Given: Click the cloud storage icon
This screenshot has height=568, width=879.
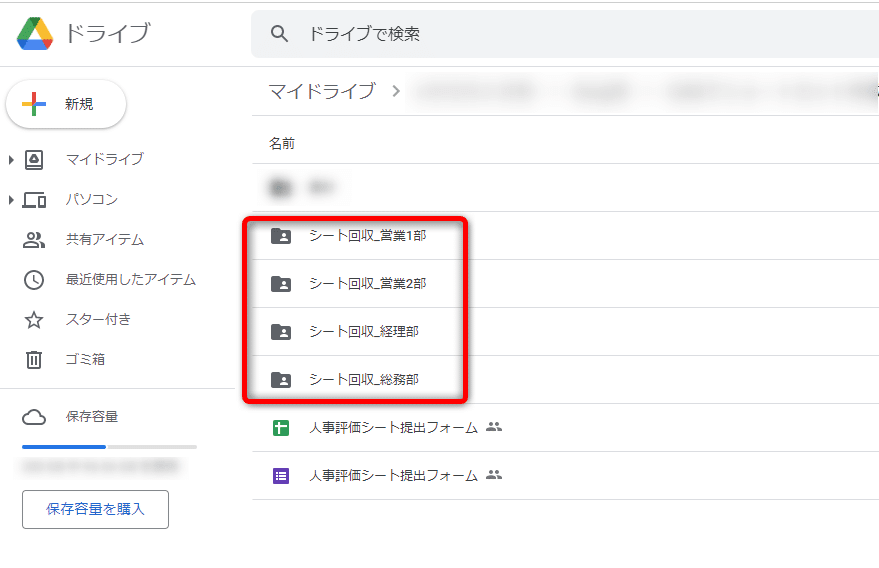Looking at the screenshot, I should point(34,417).
